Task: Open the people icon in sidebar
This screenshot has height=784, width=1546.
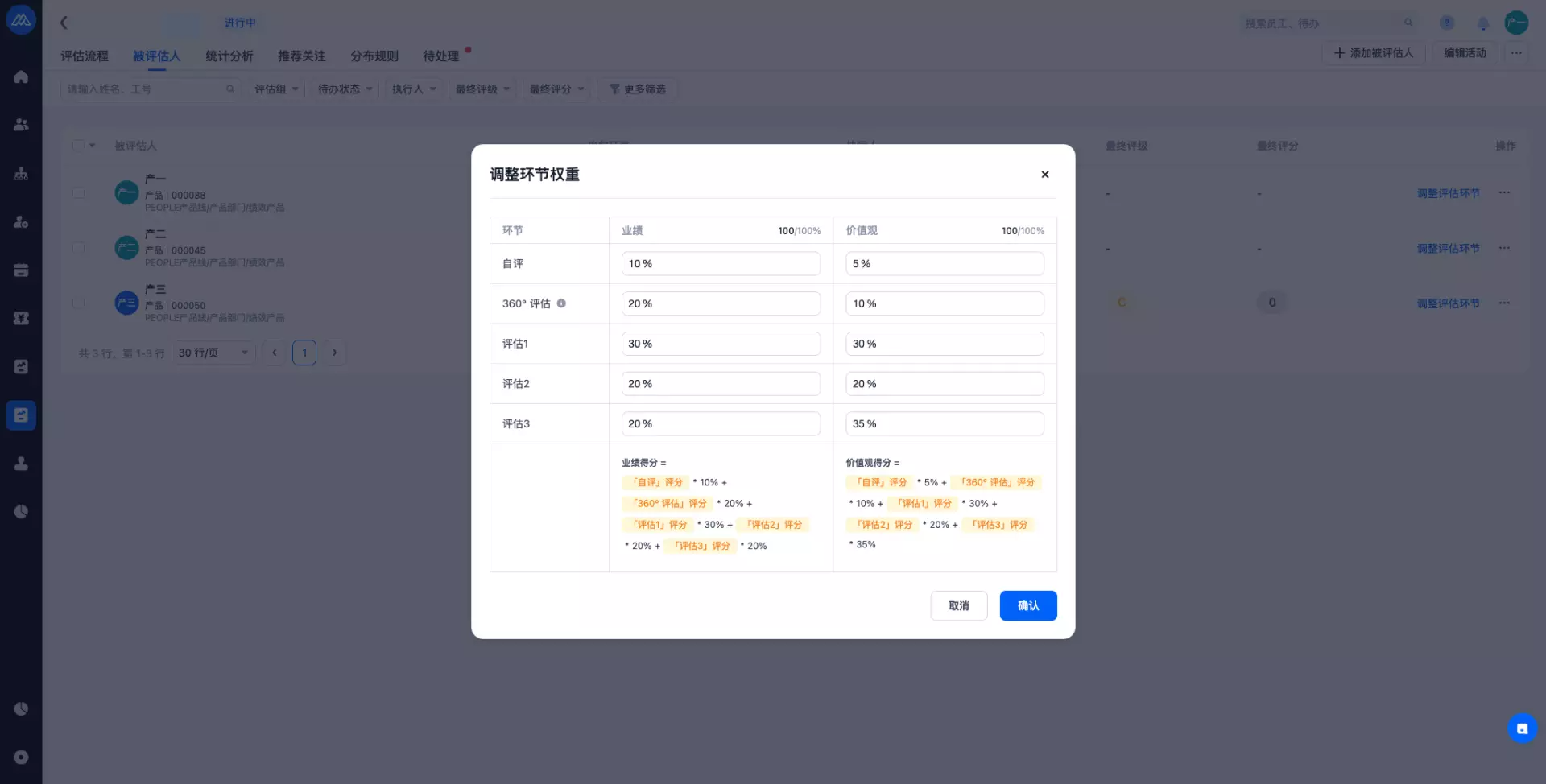Action: (x=21, y=125)
